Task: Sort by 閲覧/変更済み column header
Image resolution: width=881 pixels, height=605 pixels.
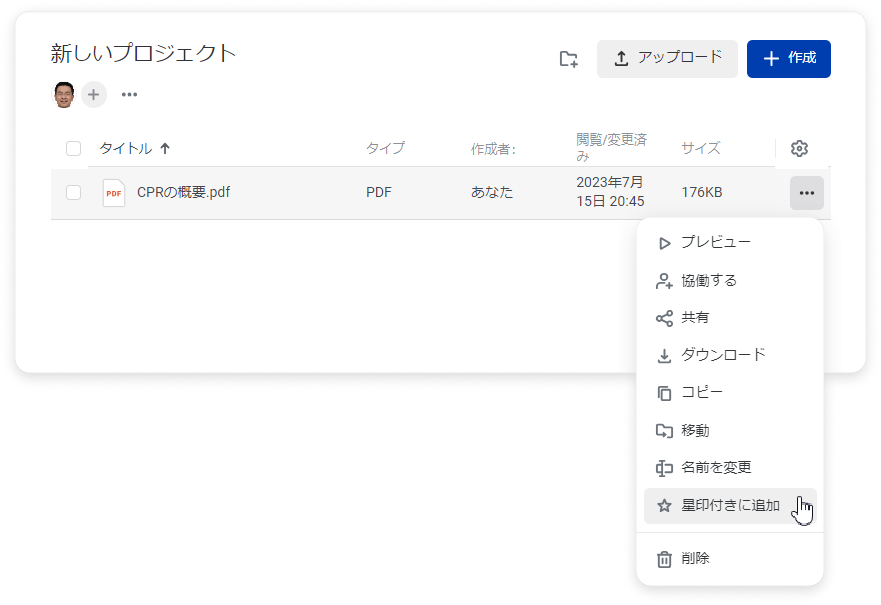Action: point(611,147)
